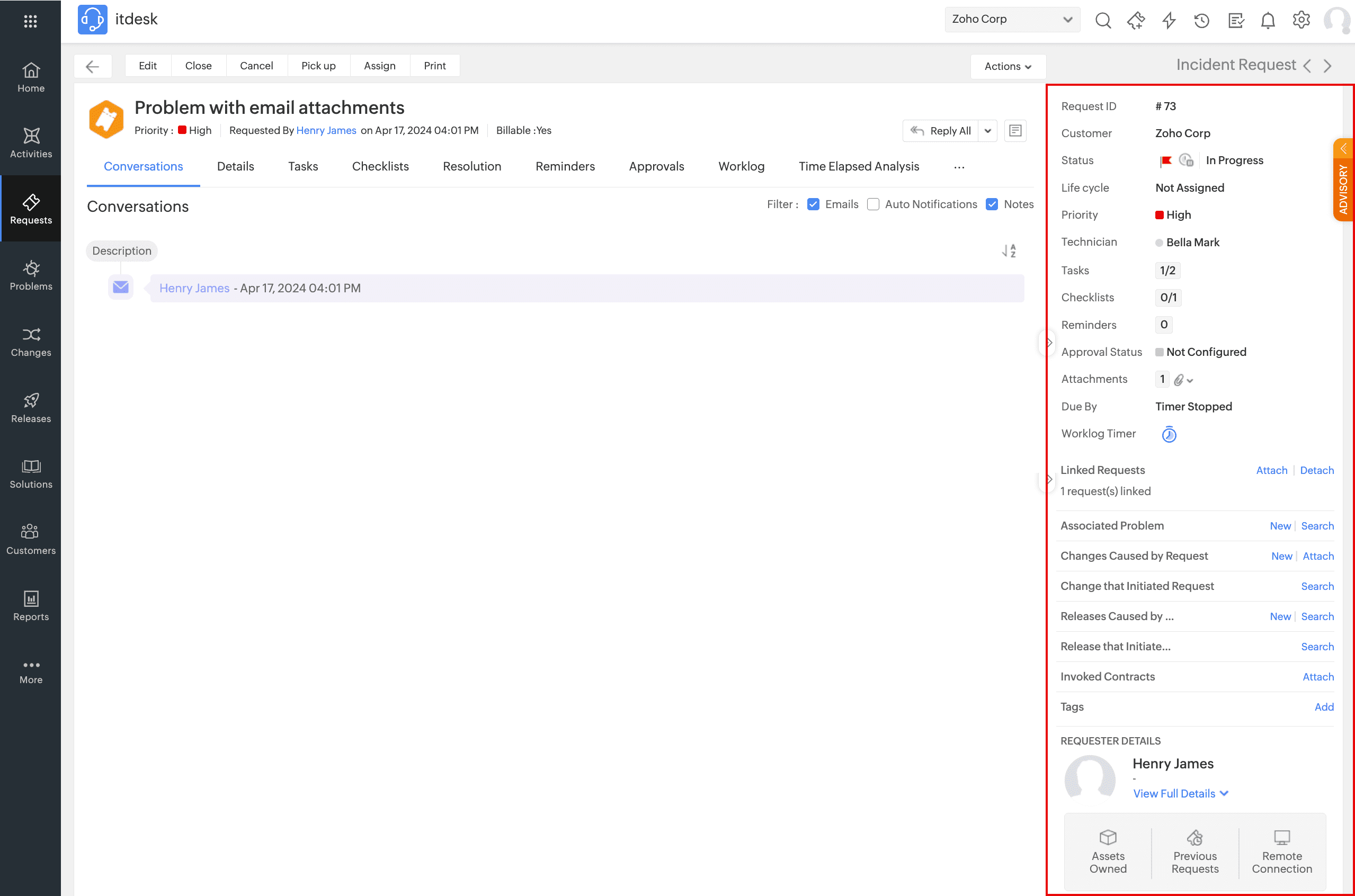Open the notifications bell icon
Viewport: 1355px width, 896px height.
(x=1268, y=20)
